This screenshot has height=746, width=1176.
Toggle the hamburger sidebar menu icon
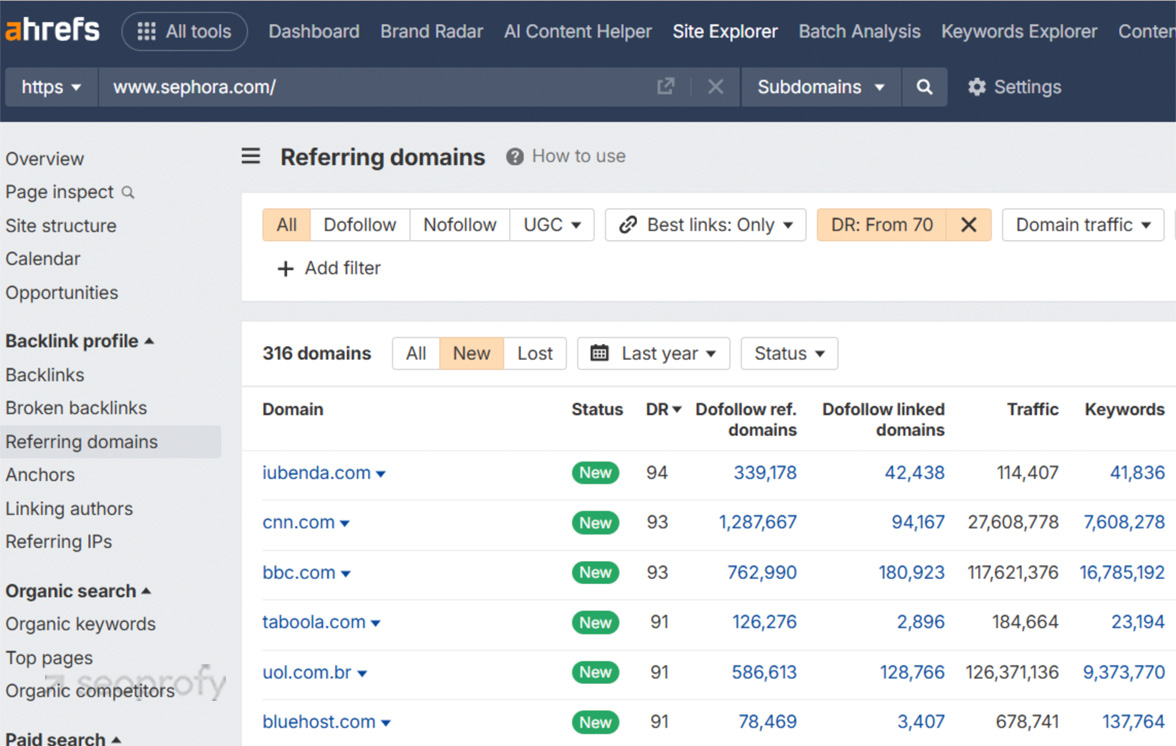[250, 156]
